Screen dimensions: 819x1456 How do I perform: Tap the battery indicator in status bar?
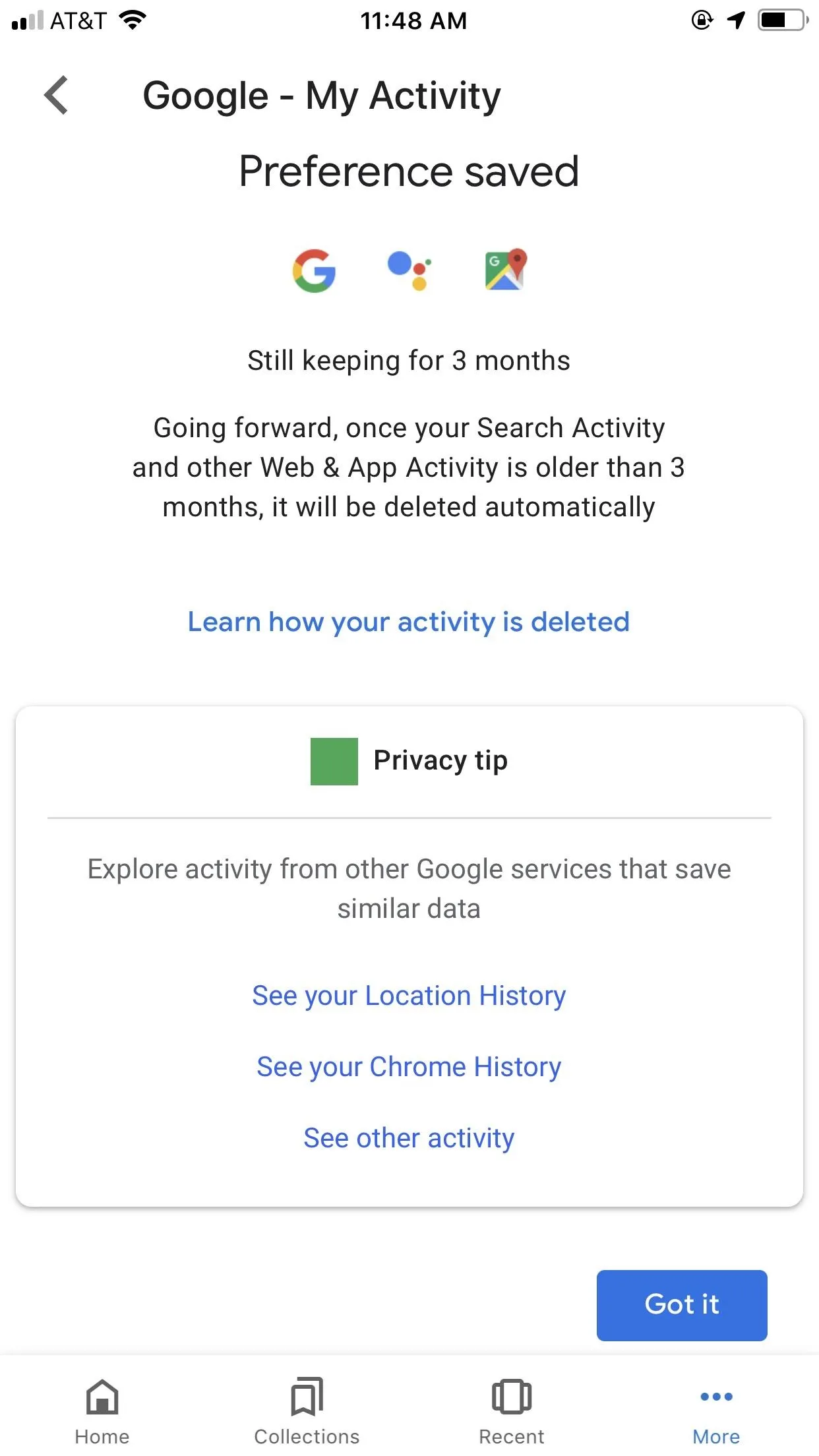tap(783, 20)
